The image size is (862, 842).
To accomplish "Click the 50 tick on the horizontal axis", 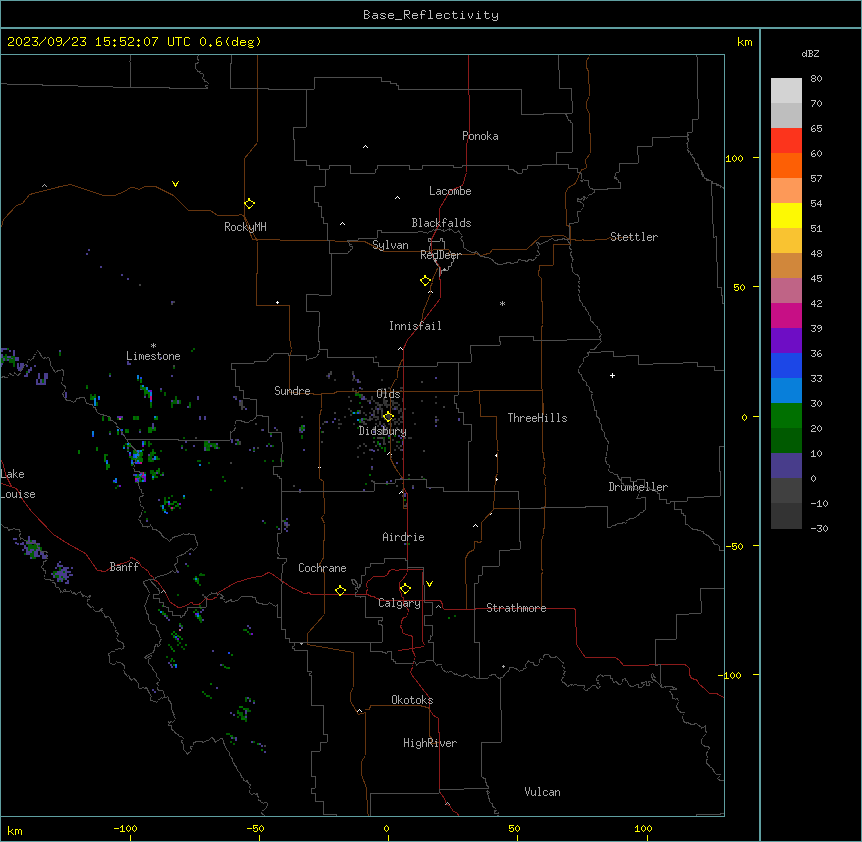I will point(514,828).
